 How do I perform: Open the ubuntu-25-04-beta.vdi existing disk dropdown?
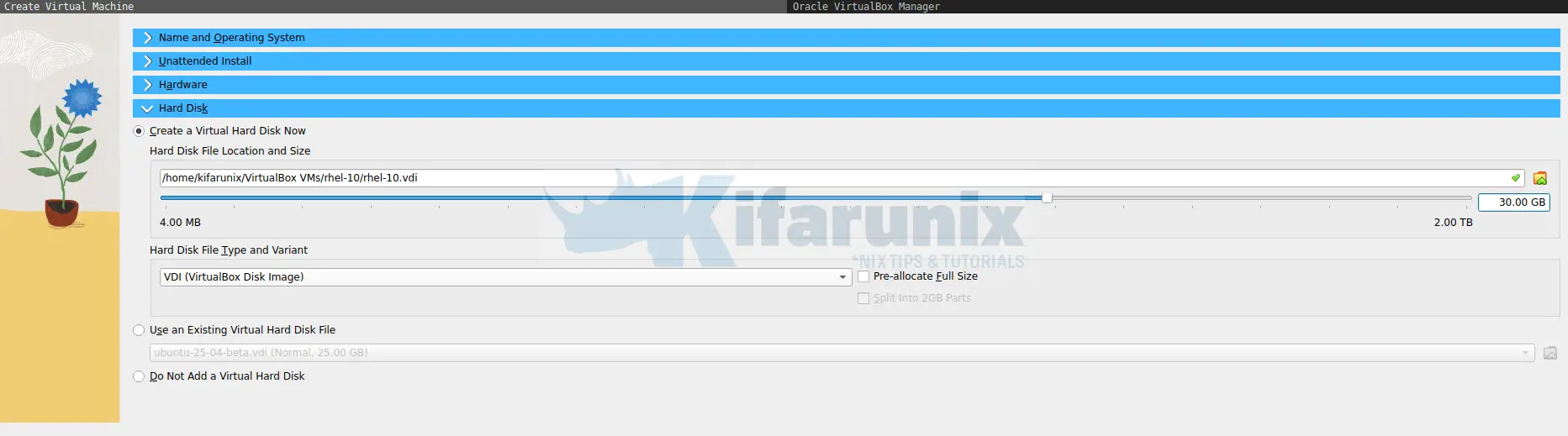point(842,353)
